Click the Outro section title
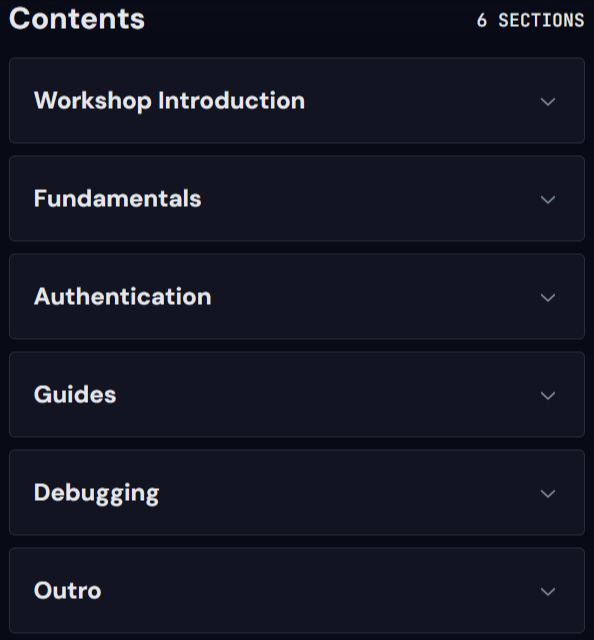Viewport: 594px width, 640px height. point(67,591)
